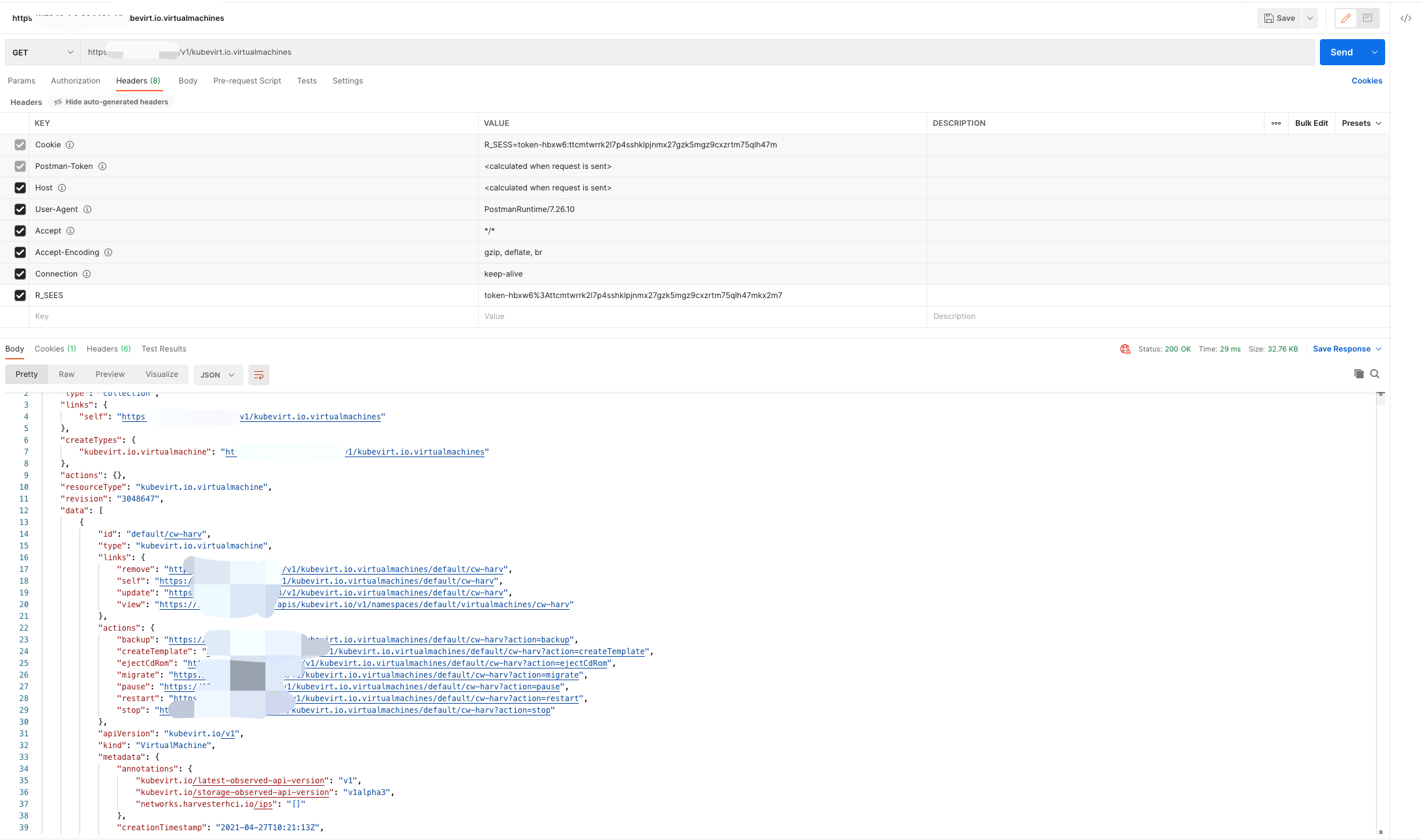Click the Send button
Image resolution: width=1421 pixels, height=840 pixels.
click(1341, 52)
